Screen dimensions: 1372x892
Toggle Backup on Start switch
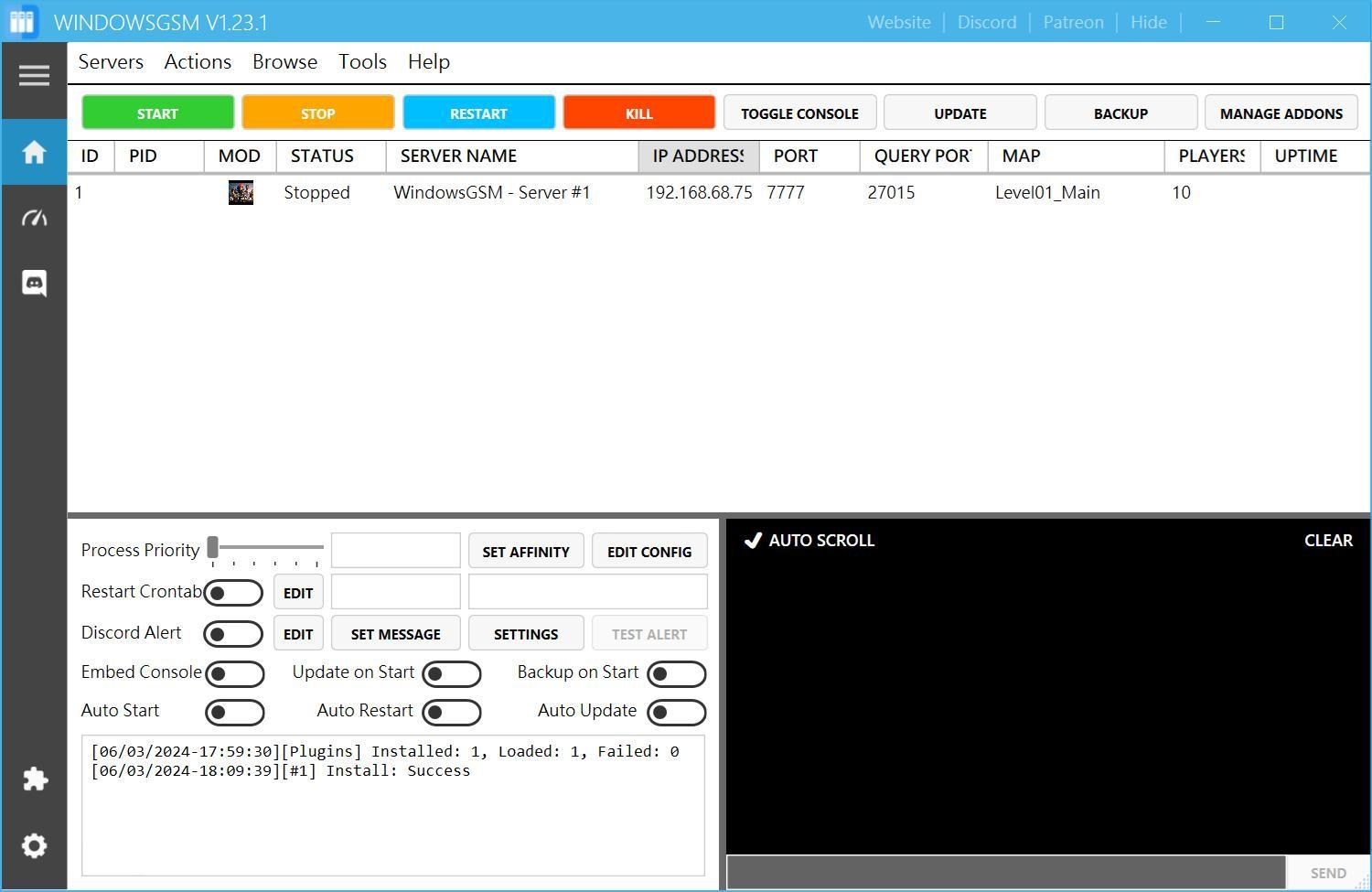677,674
